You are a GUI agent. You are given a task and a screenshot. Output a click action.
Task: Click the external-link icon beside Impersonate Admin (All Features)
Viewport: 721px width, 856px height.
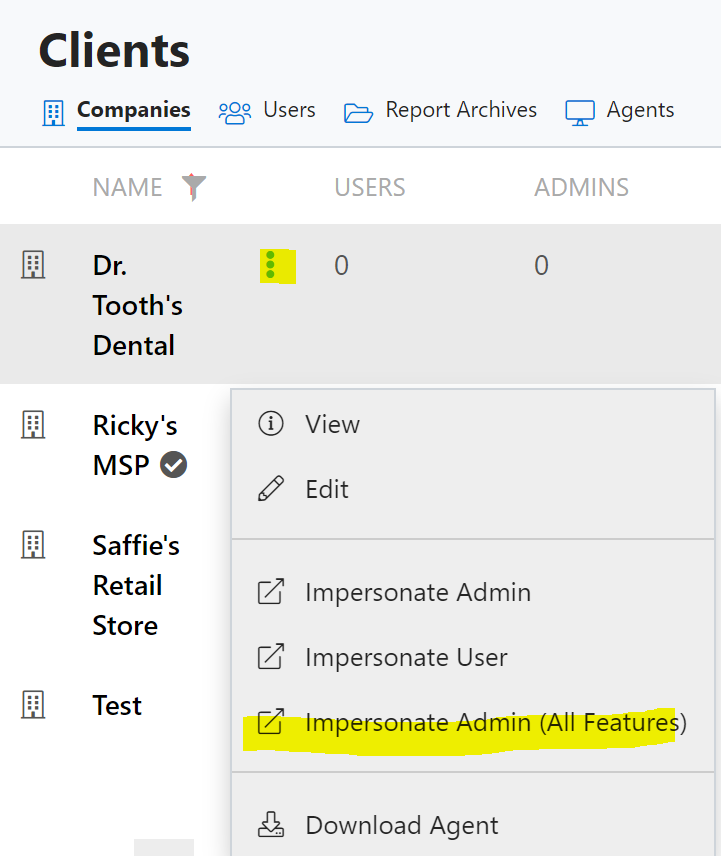pos(271,722)
